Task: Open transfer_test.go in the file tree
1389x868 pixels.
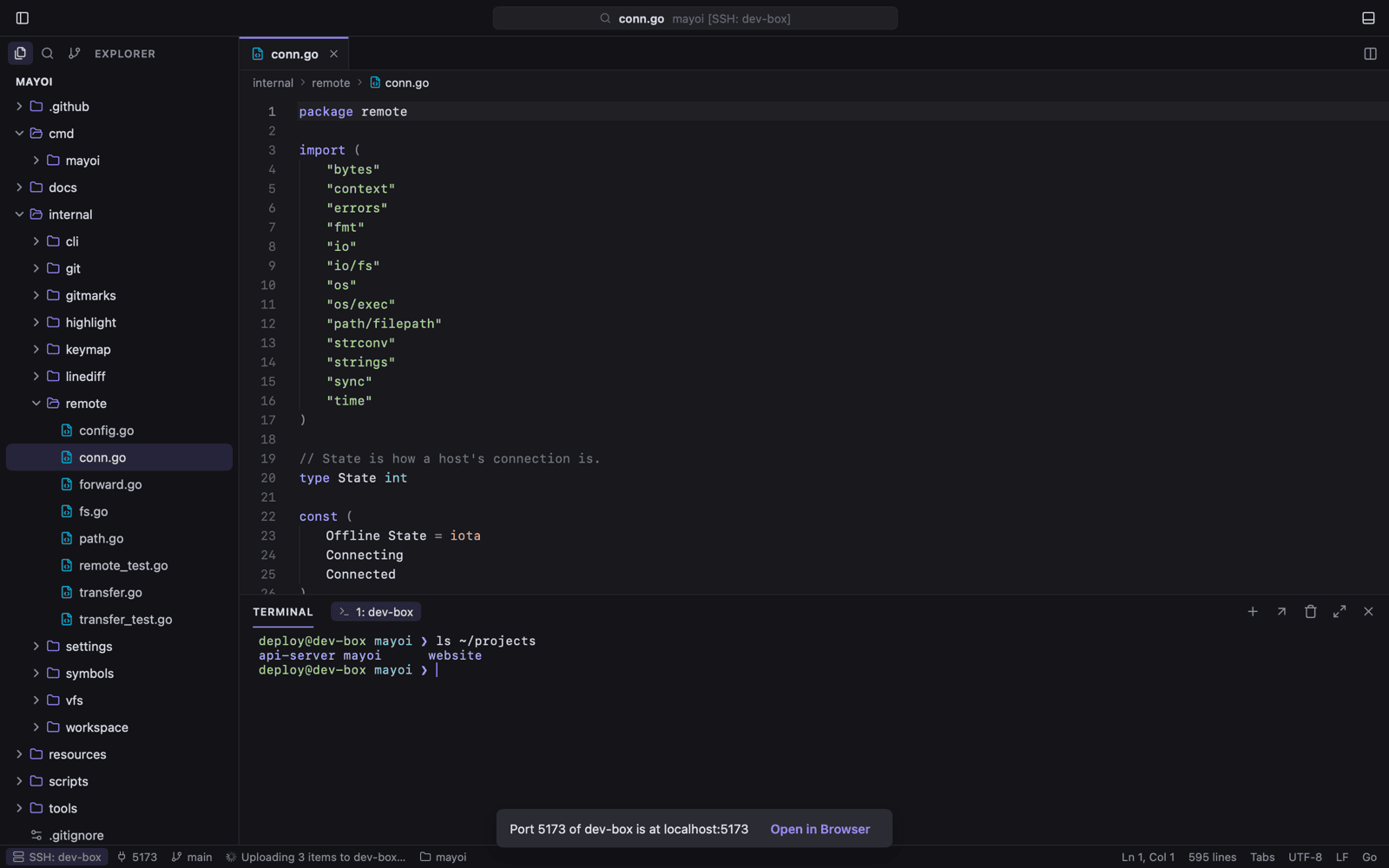Action: 119,620
